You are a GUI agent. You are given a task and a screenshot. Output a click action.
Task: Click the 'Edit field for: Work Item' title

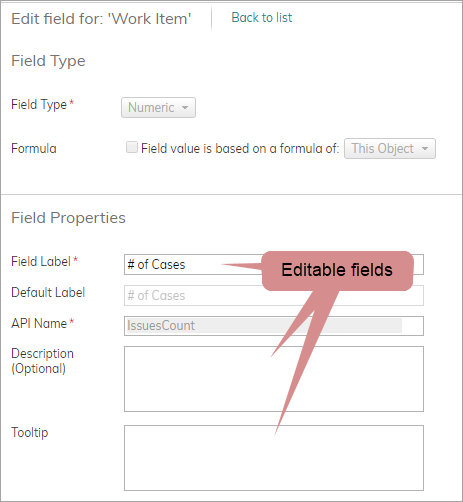coord(101,19)
